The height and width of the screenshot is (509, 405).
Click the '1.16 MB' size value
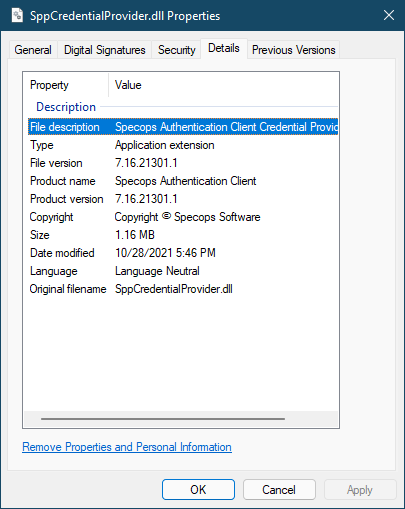[x=135, y=235]
